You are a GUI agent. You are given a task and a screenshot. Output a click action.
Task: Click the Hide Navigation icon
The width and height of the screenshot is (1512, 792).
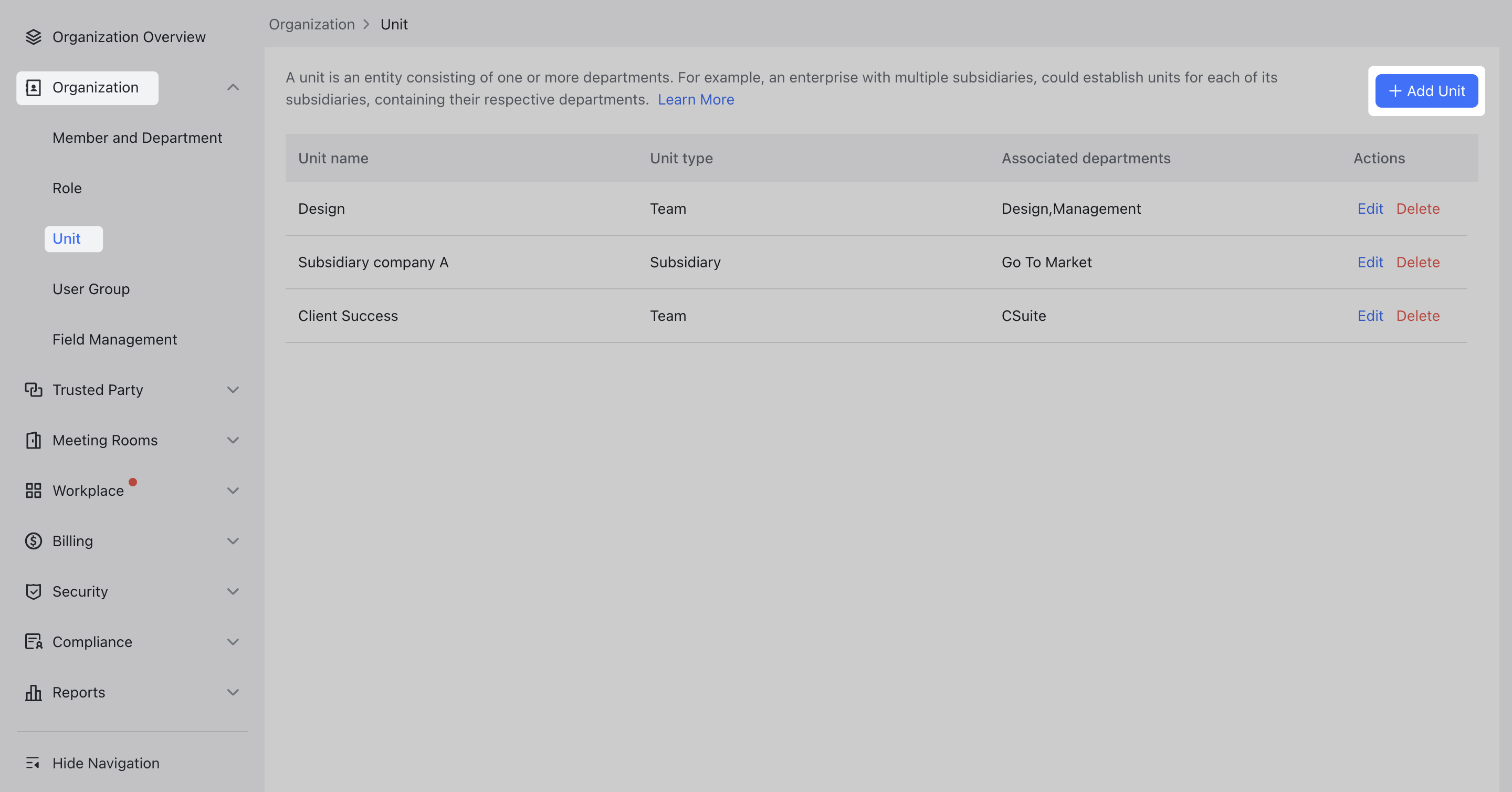(34, 763)
